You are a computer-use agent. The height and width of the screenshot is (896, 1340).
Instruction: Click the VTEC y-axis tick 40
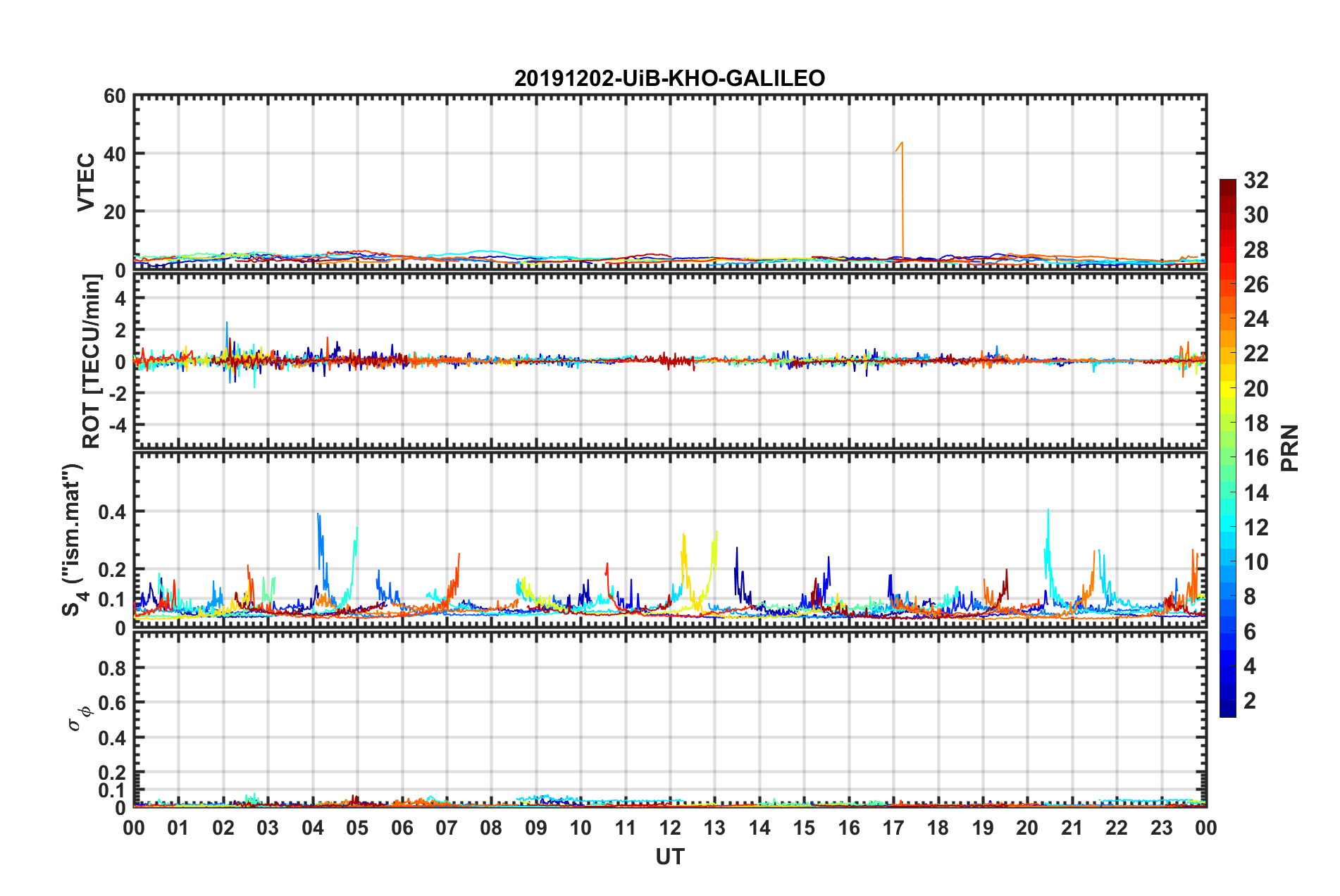pos(115,154)
